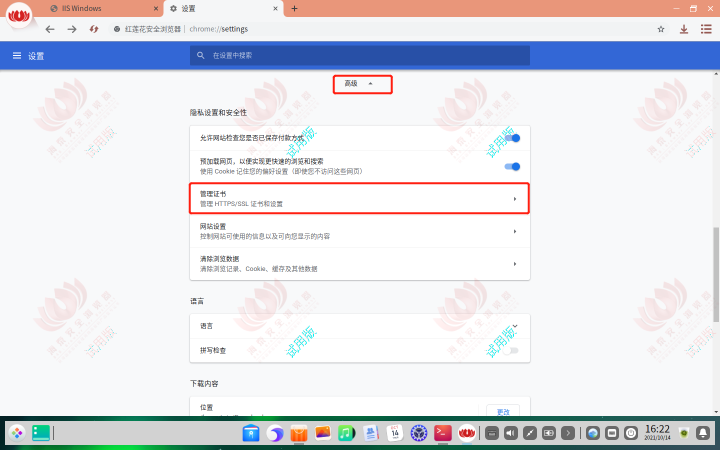Select the 设置 settings tab
The image size is (720, 450).
click(x=223, y=8)
